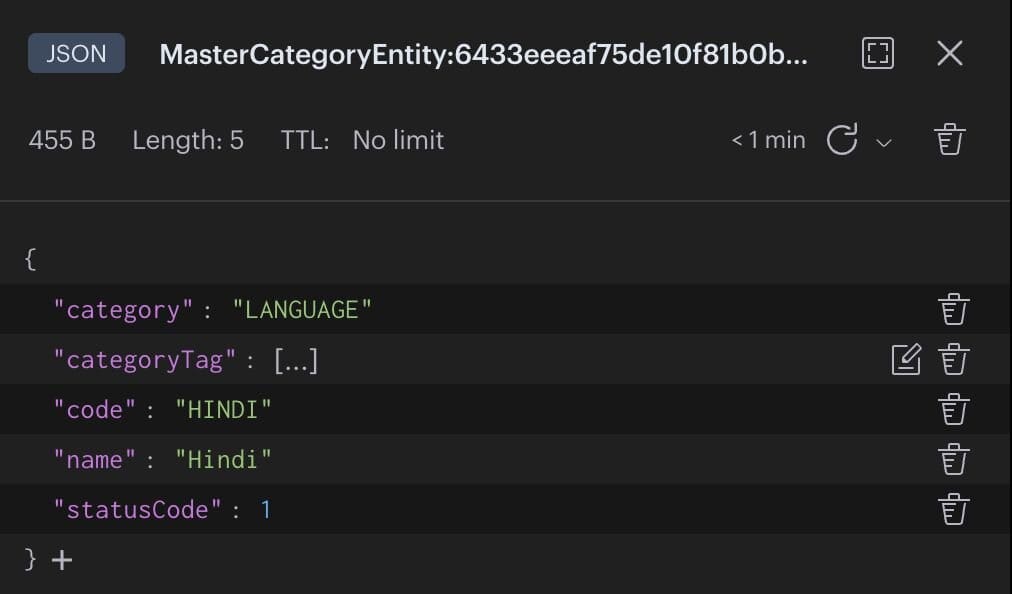1012x594 pixels.
Task: Edit the Hindi name value
Action: pyautogui.click(x=224, y=459)
